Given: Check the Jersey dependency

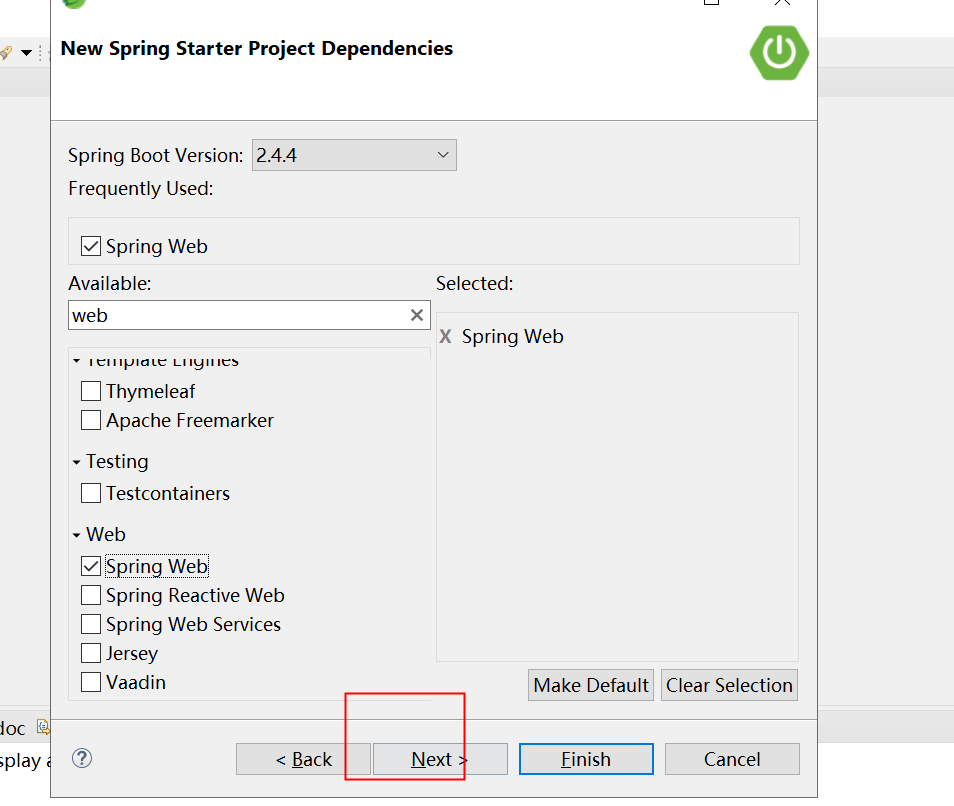Looking at the screenshot, I should tap(91, 653).
